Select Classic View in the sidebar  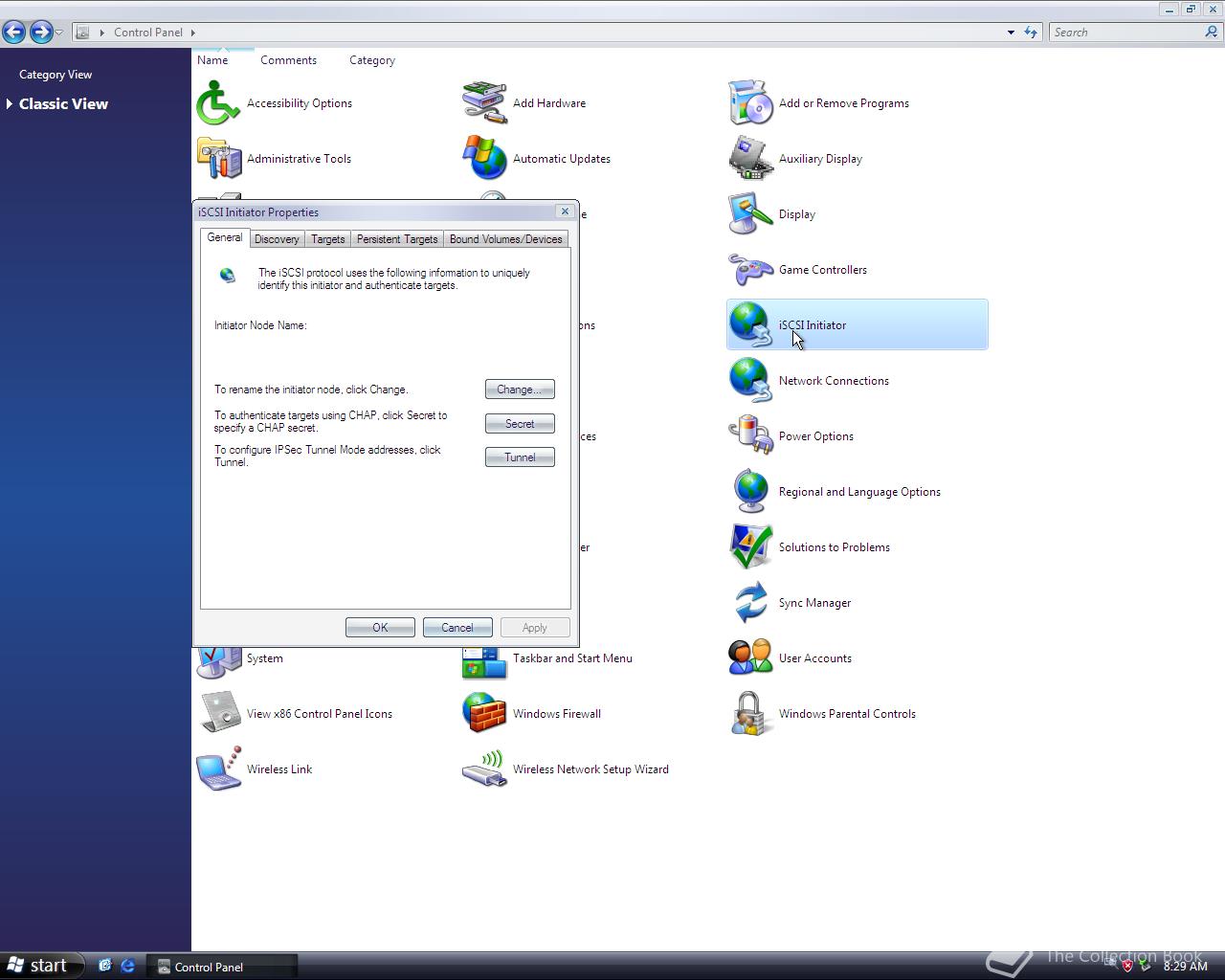[63, 103]
